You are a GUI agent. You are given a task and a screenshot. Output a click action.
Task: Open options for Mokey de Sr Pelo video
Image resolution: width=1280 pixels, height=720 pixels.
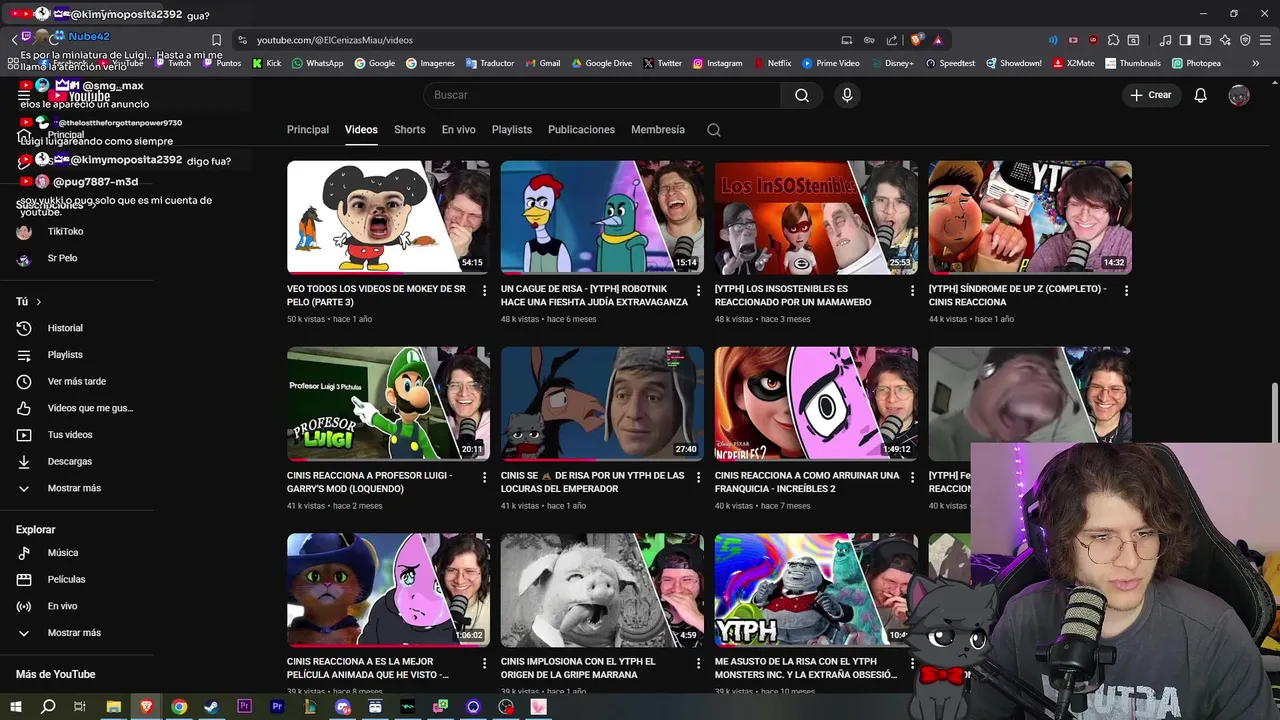[485, 290]
